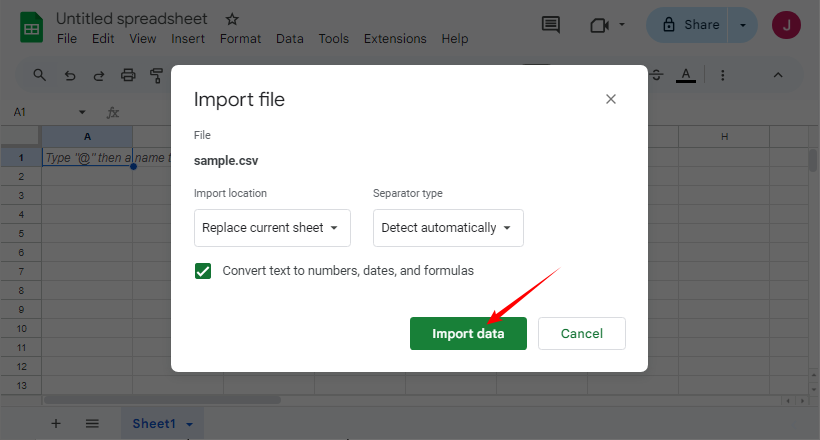Viewport: 820px width, 440px height.
Task: Click the horizontal scrollbar
Action: 162,400
